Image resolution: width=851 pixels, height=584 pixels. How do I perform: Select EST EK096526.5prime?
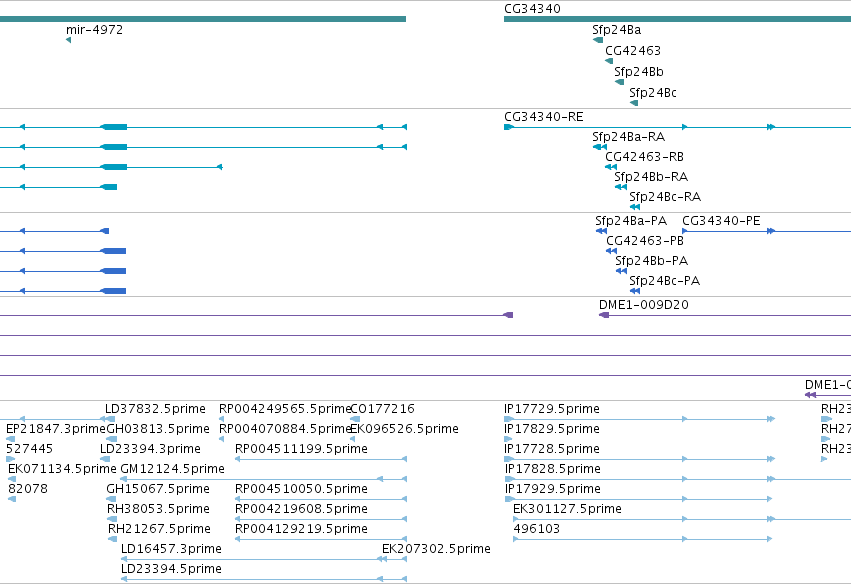point(404,429)
